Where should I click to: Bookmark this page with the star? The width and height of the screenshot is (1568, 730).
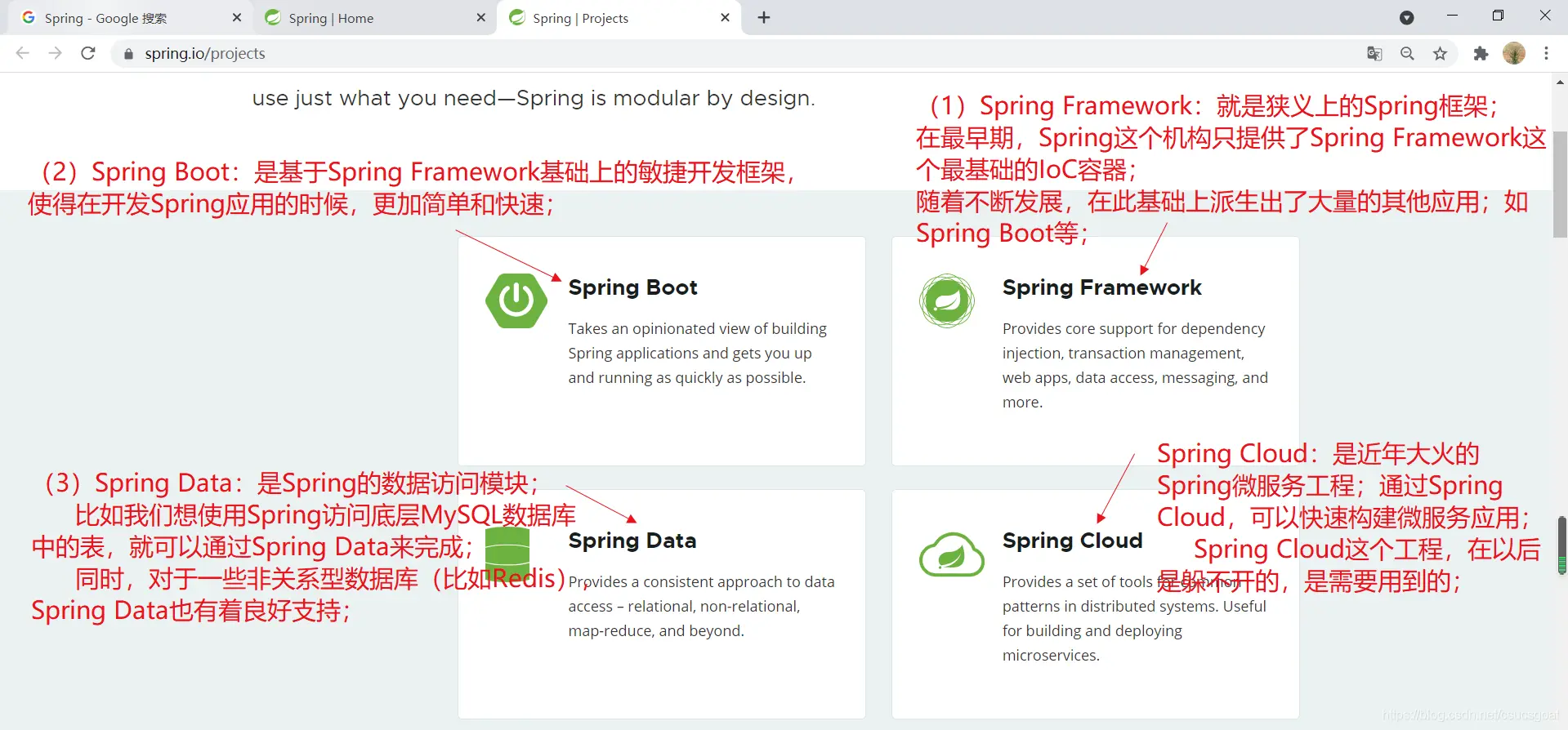click(1440, 53)
